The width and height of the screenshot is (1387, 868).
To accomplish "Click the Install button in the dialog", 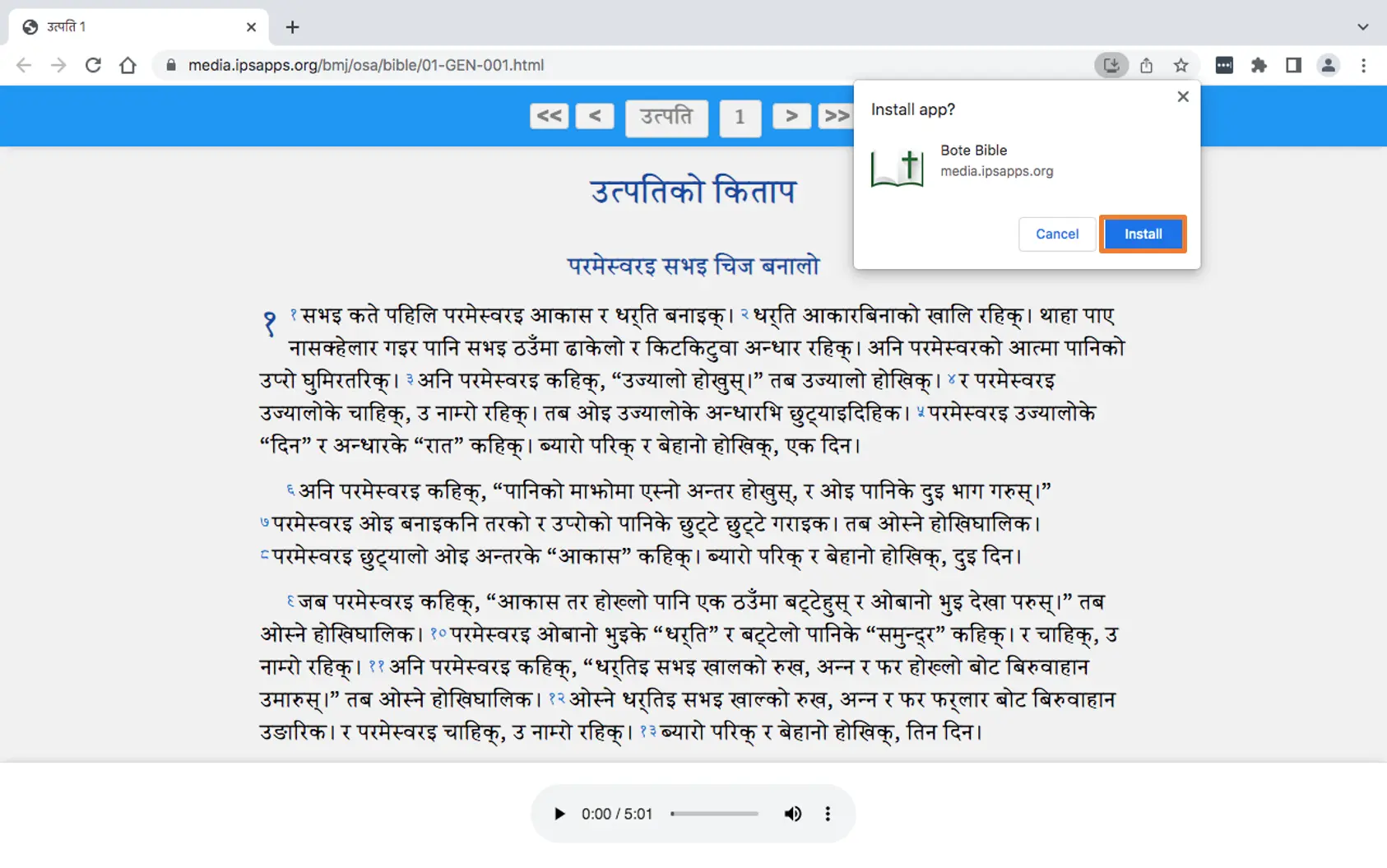I will [x=1143, y=234].
